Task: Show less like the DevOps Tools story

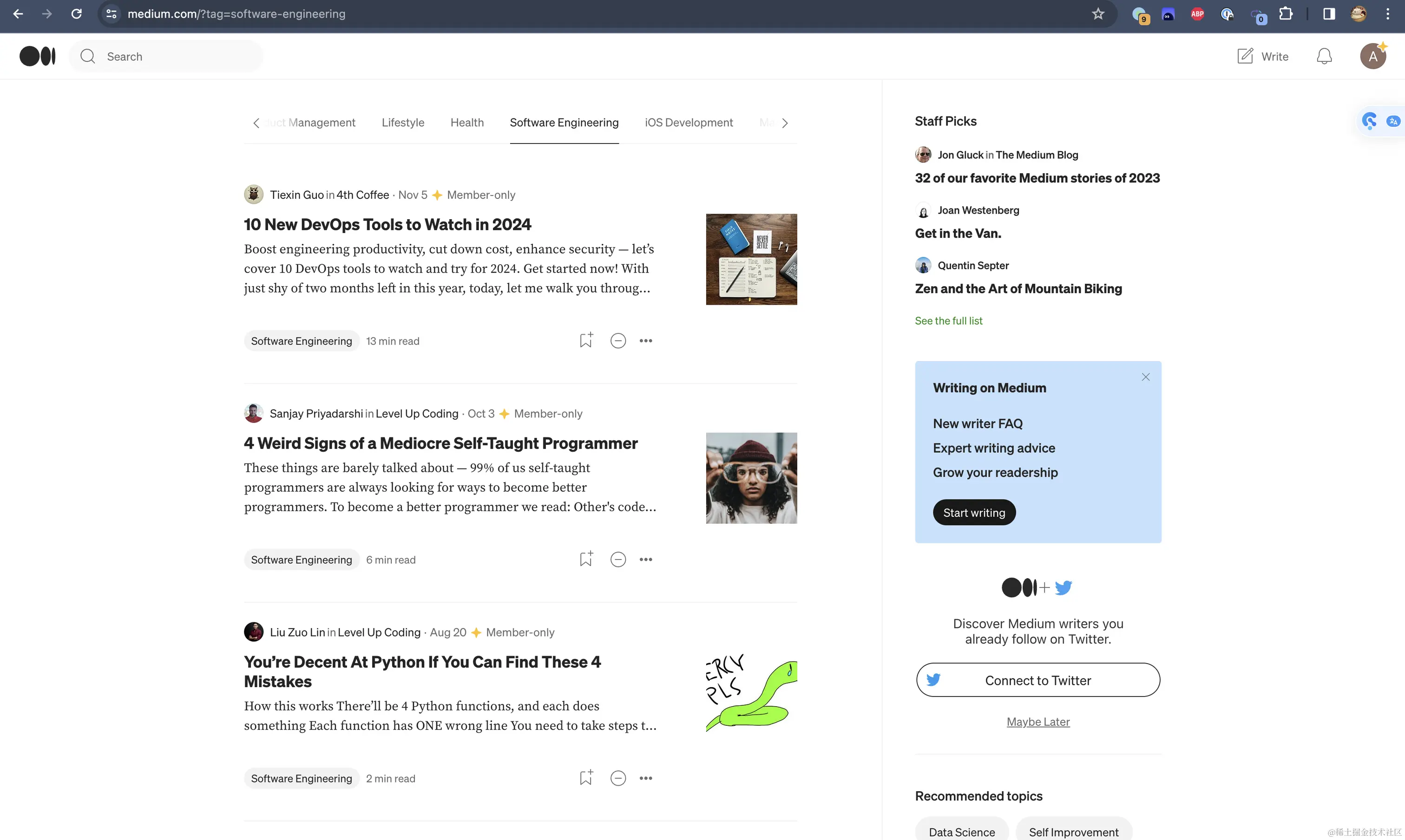Action: click(618, 341)
